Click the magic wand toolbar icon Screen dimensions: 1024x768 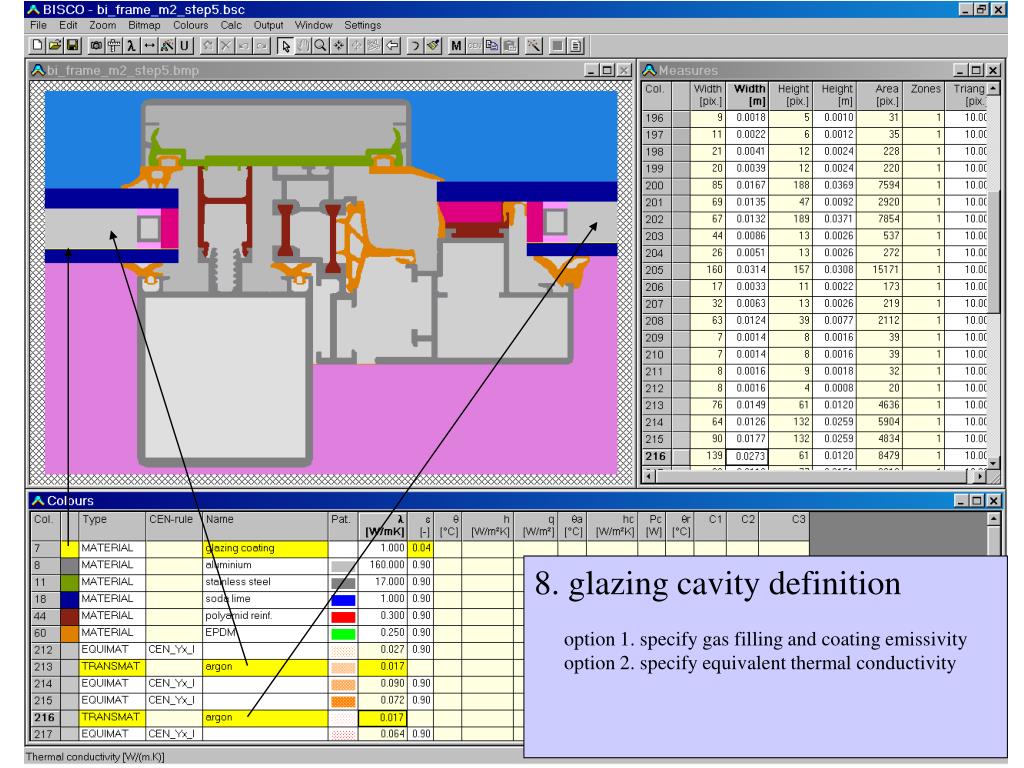(x=534, y=46)
